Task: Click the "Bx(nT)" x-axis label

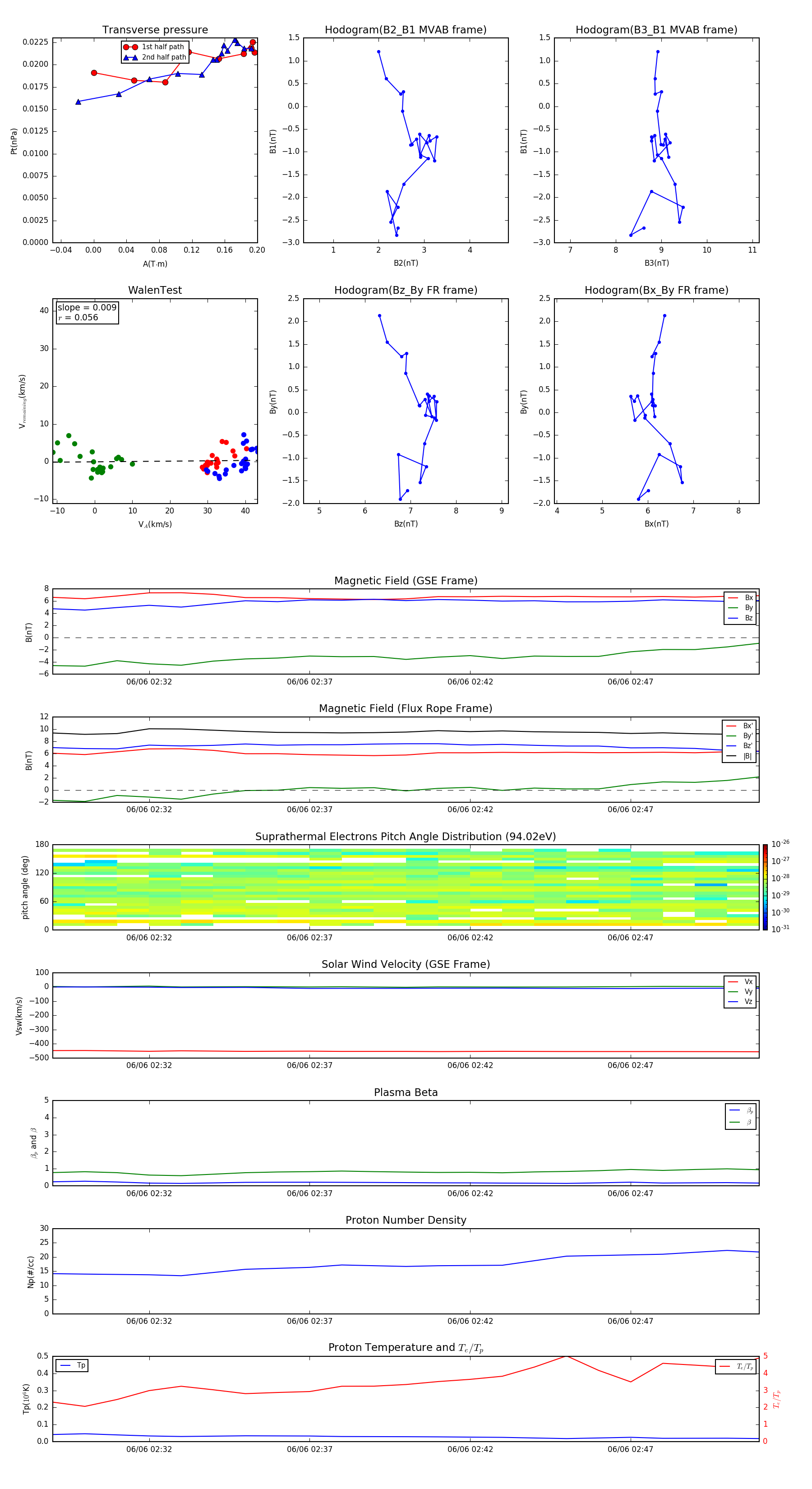Action: pos(656,524)
